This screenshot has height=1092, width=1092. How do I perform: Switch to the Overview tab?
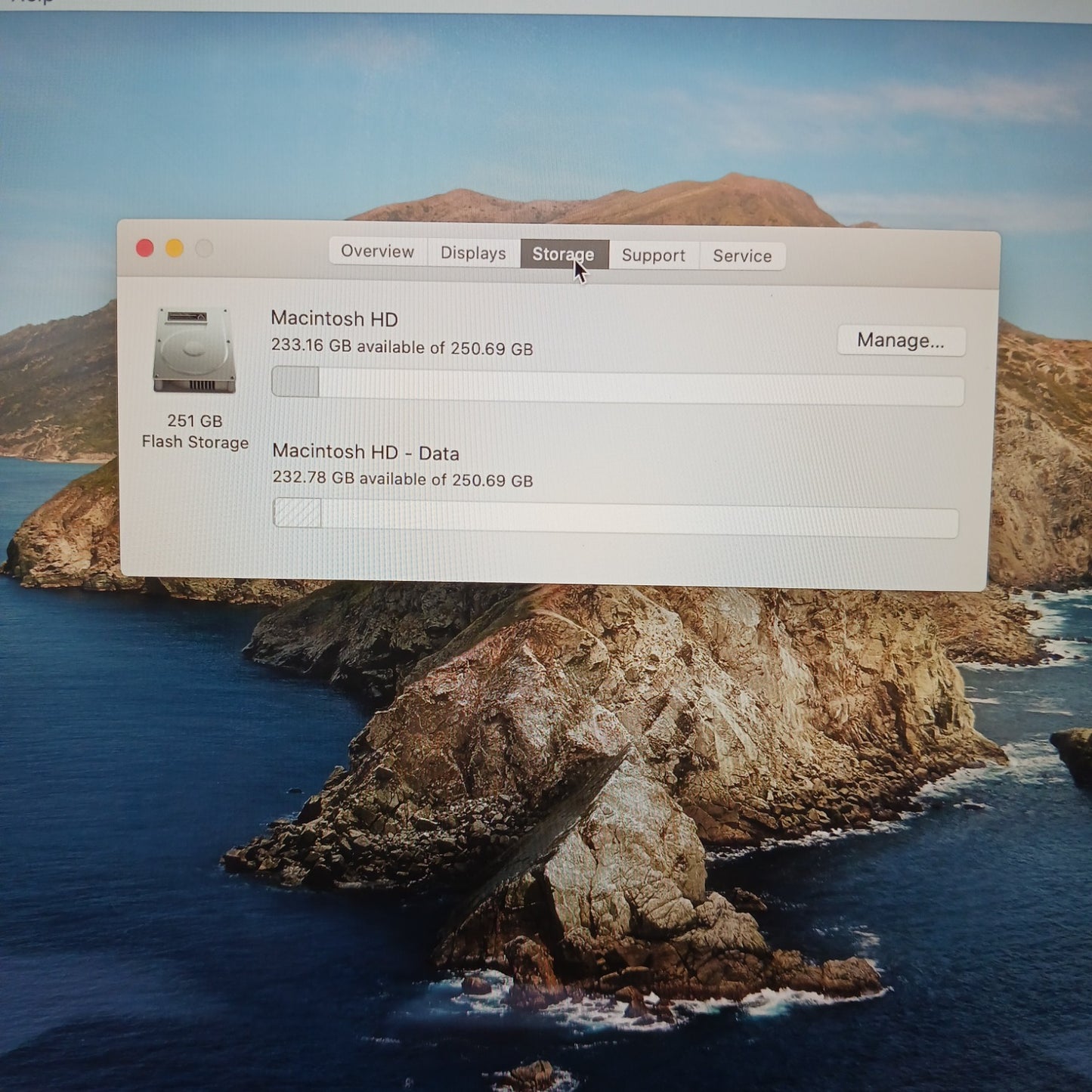(377, 252)
